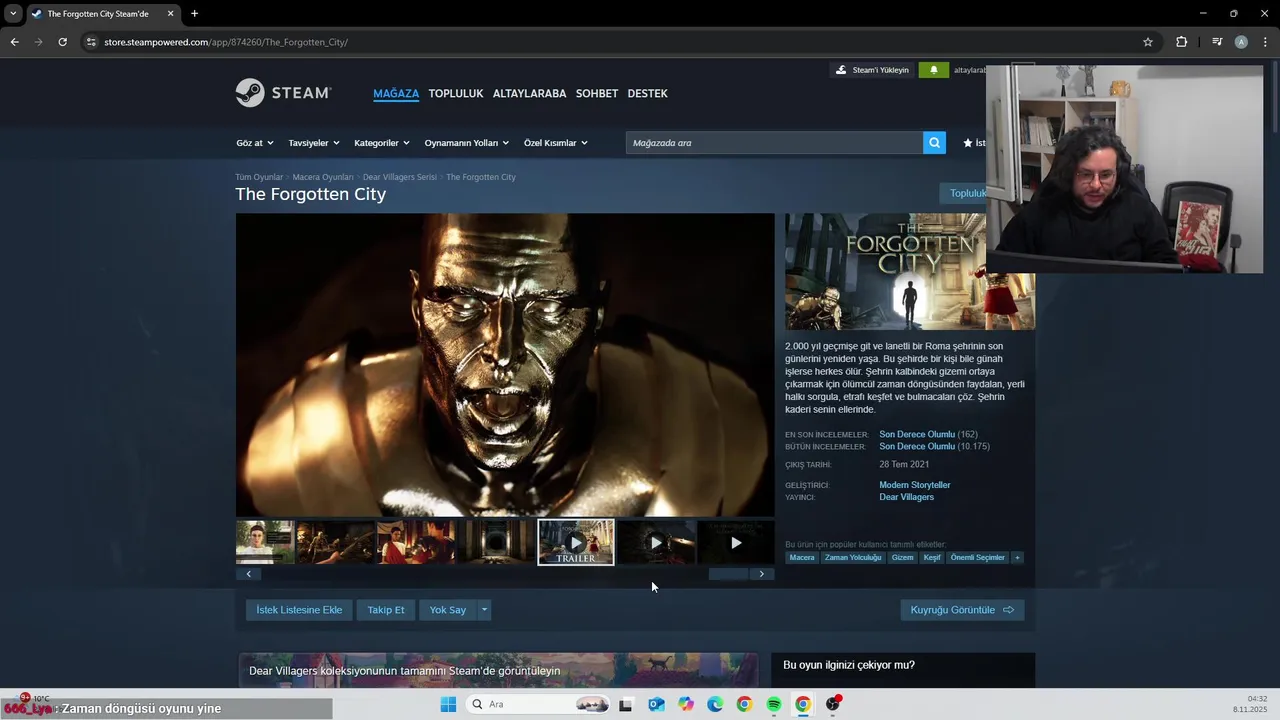
Task: Open the ALTAYLARABA profile menu
Action: pyautogui.click(x=530, y=94)
